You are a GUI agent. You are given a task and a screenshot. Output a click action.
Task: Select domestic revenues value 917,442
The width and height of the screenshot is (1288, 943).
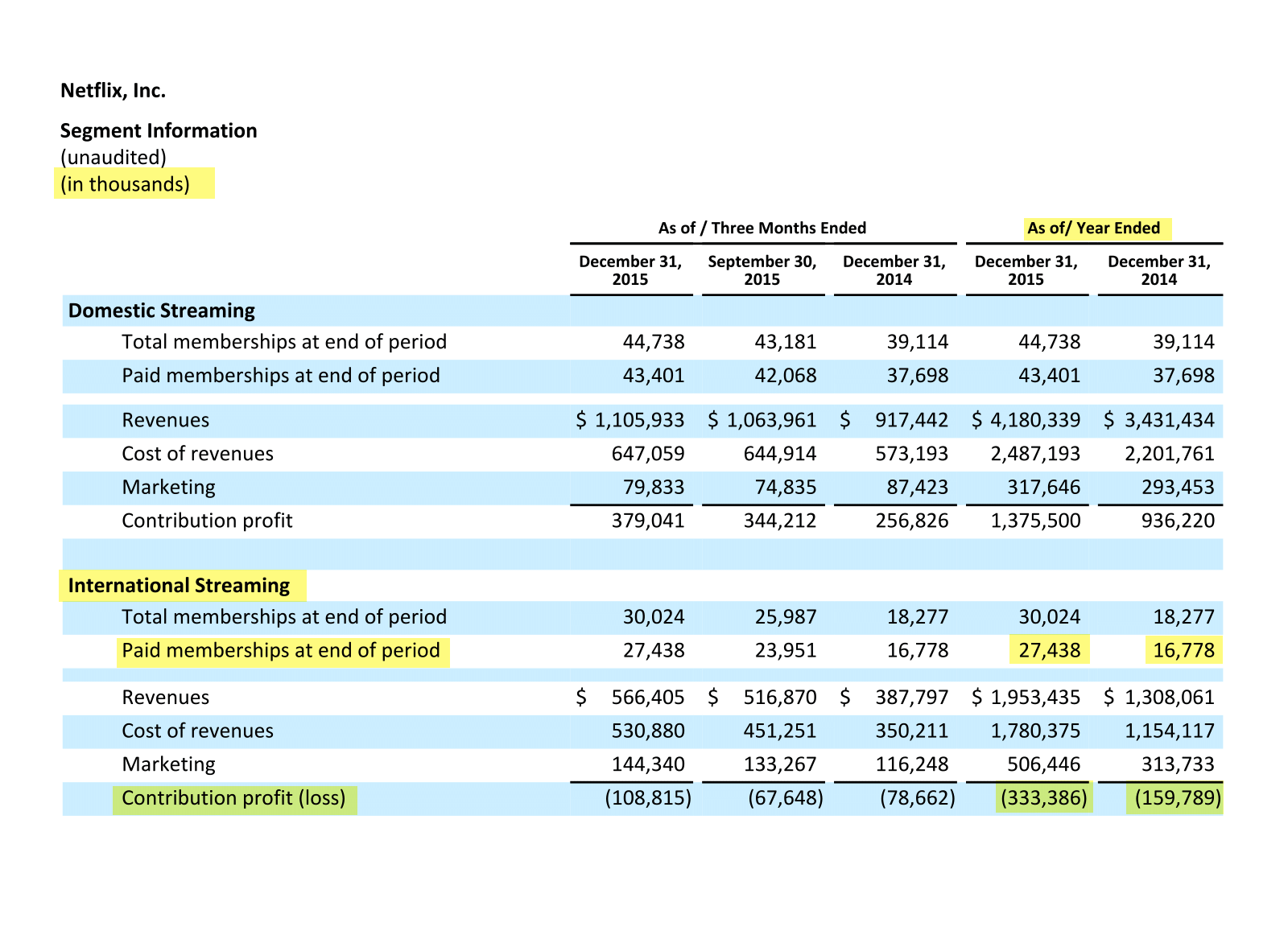point(911,420)
